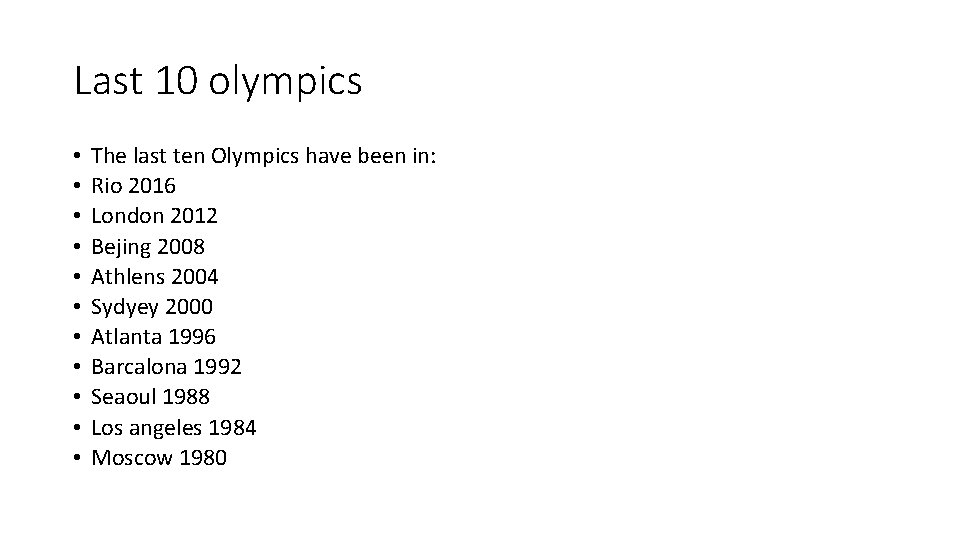
Task: Click the 'Sydyey 2000' bullet text
Action: 152,307
